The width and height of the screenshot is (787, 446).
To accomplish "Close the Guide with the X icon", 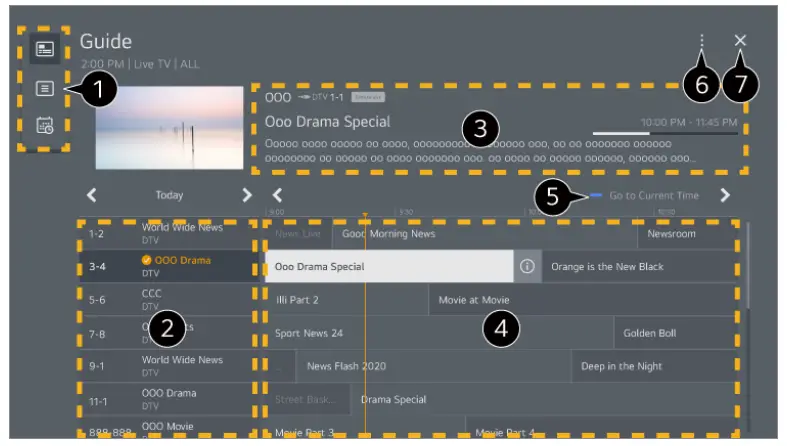I will click(740, 41).
